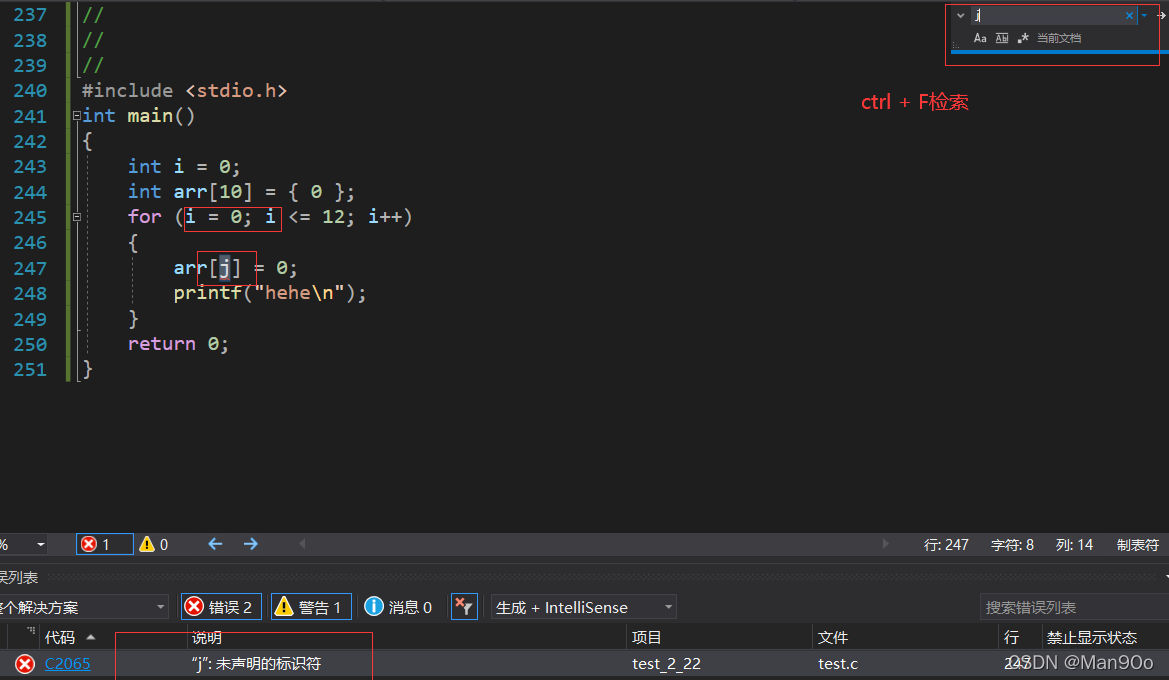Go to next issue with right arrow
The image size is (1169, 680).
[250, 544]
